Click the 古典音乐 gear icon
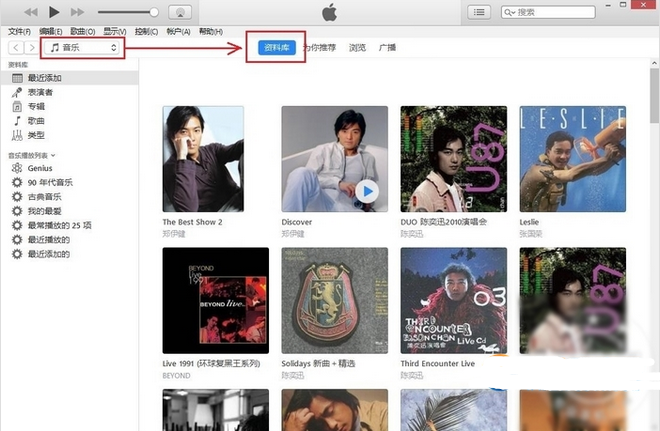This screenshot has height=431, width=660. pyautogui.click(x=17, y=197)
